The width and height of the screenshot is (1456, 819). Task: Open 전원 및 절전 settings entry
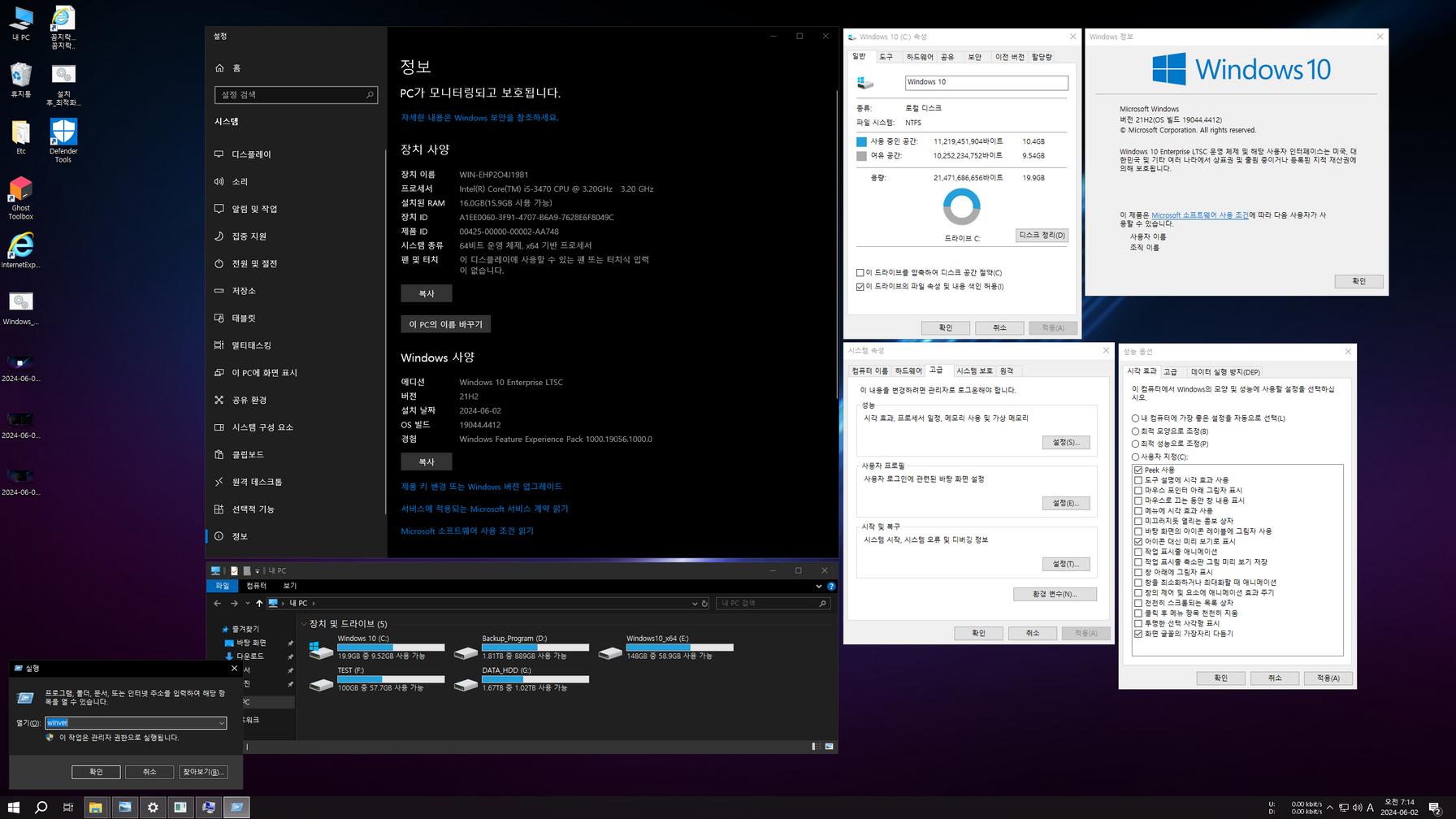254,264
